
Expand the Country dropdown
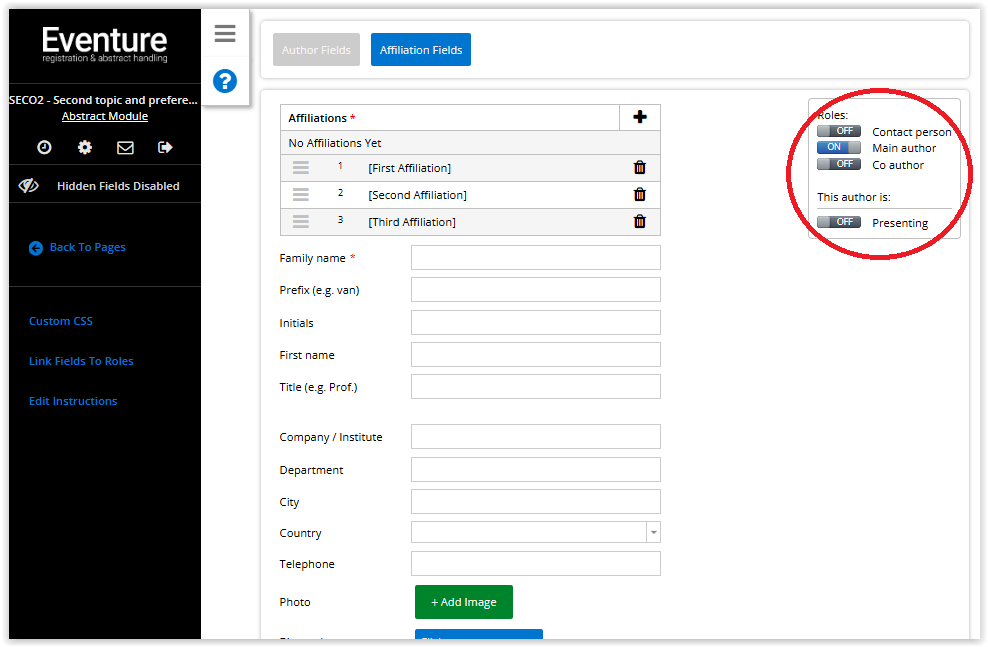tap(653, 533)
